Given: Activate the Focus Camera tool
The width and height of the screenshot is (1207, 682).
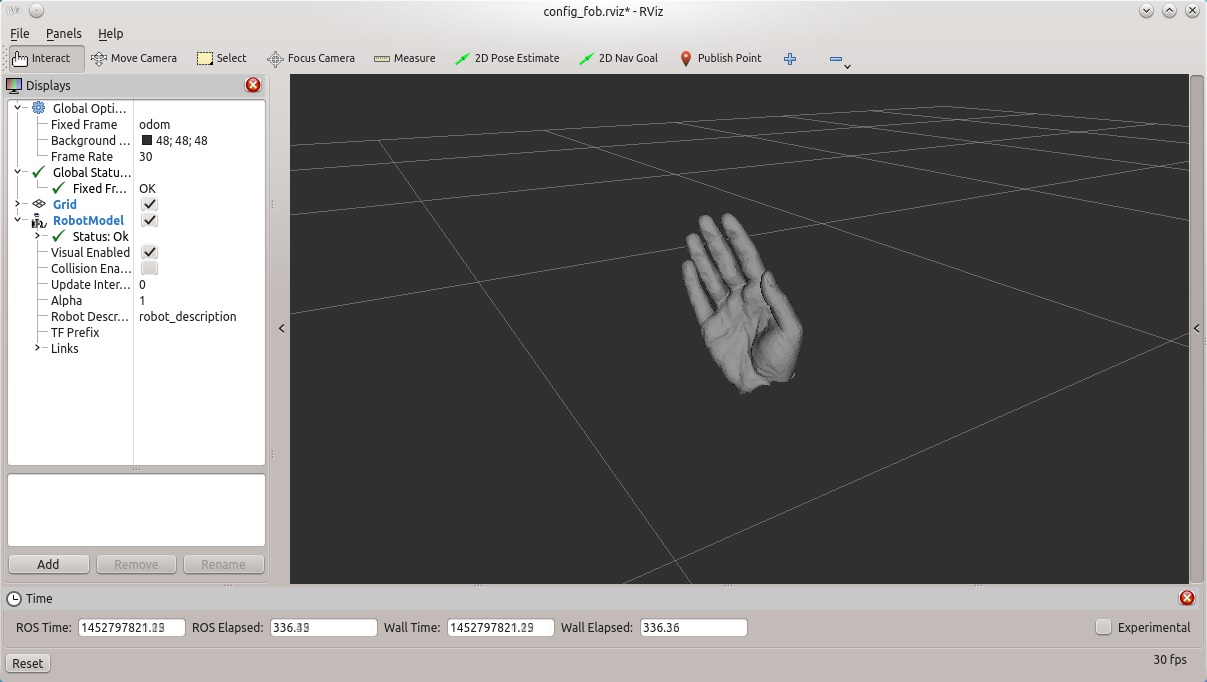Looking at the screenshot, I should [311, 58].
